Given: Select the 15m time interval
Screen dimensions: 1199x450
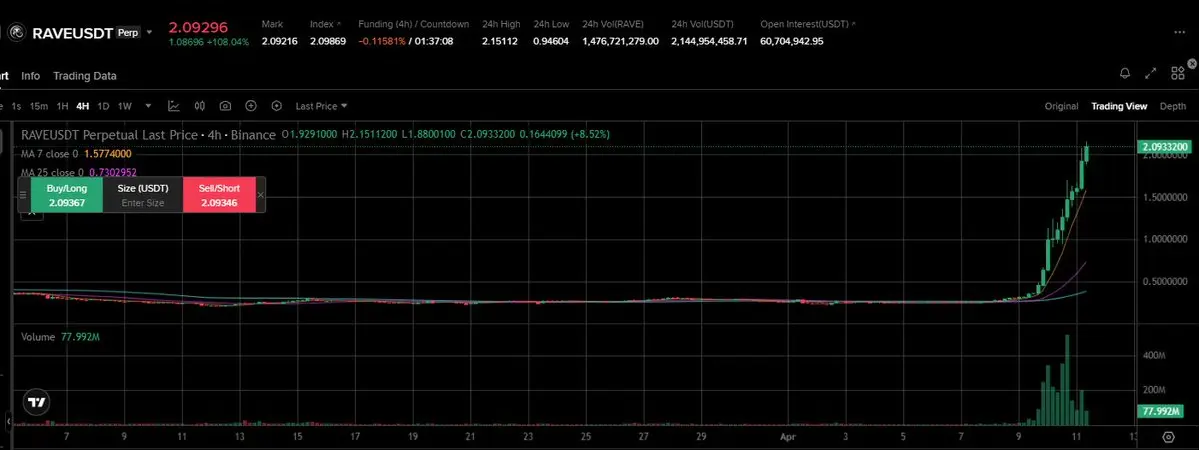Looking at the screenshot, I should coord(39,106).
